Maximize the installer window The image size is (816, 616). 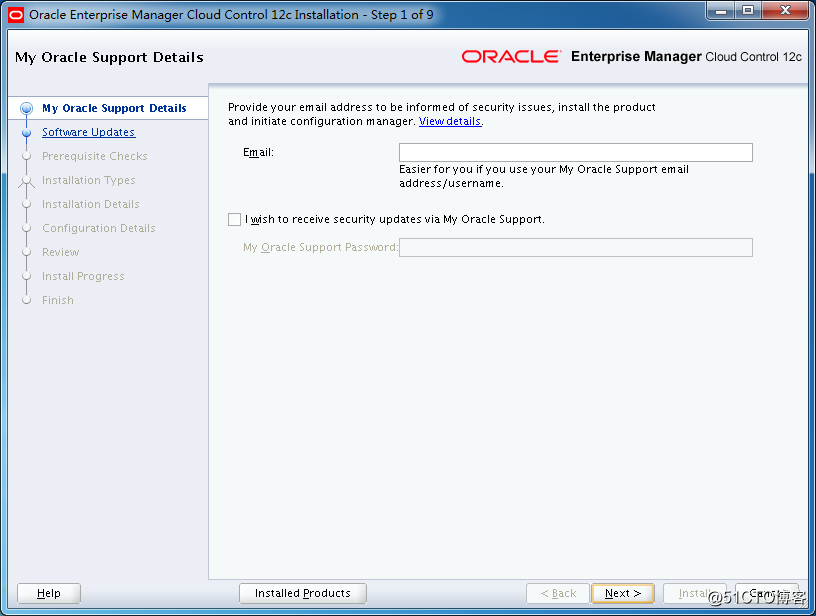pyautogui.click(x=748, y=11)
